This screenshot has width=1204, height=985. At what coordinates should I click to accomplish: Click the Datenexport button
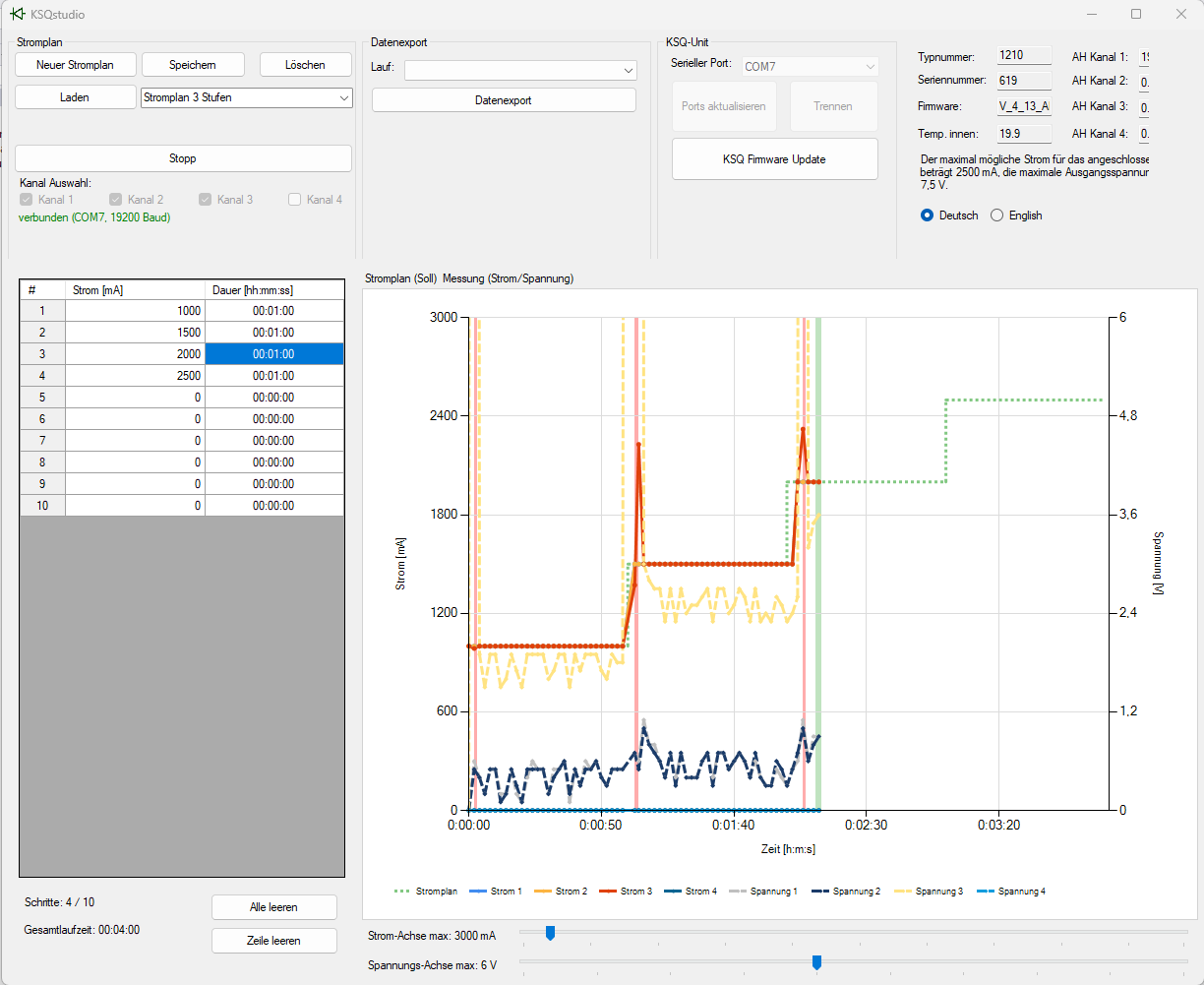(x=504, y=100)
